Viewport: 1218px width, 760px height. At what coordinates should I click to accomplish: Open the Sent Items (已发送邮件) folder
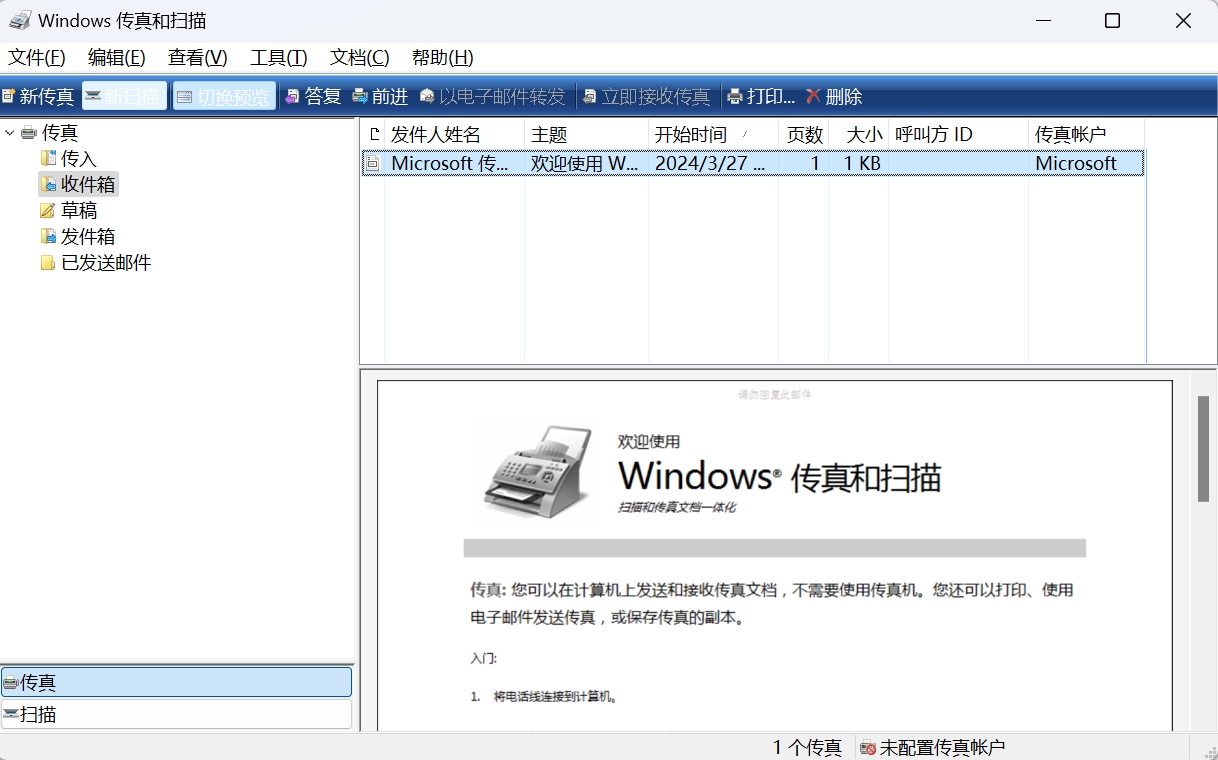(x=105, y=262)
